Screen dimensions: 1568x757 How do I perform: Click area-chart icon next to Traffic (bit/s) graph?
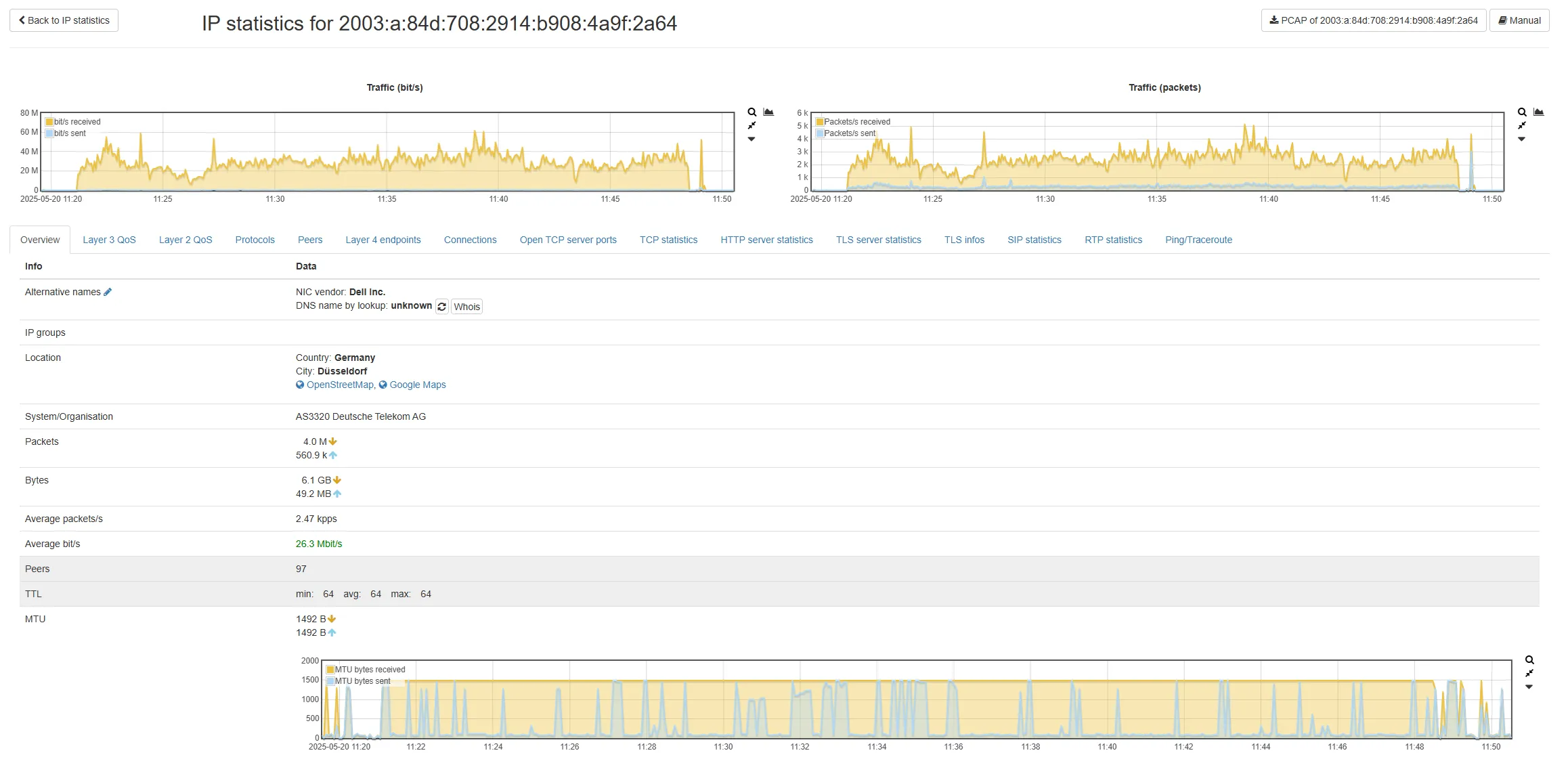click(768, 112)
